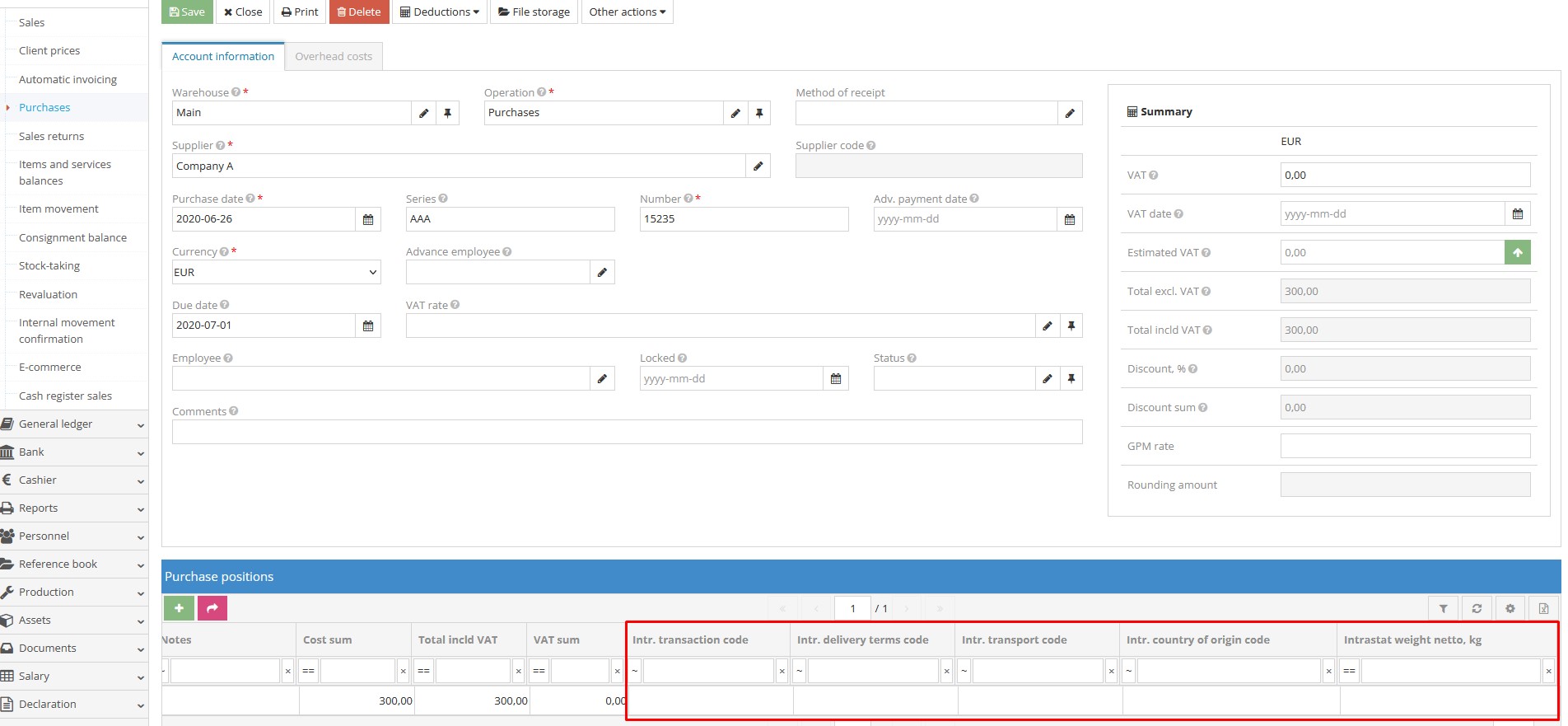The width and height of the screenshot is (1568, 726).
Task: Toggle the pin on Warehouse field
Action: [x=447, y=113]
